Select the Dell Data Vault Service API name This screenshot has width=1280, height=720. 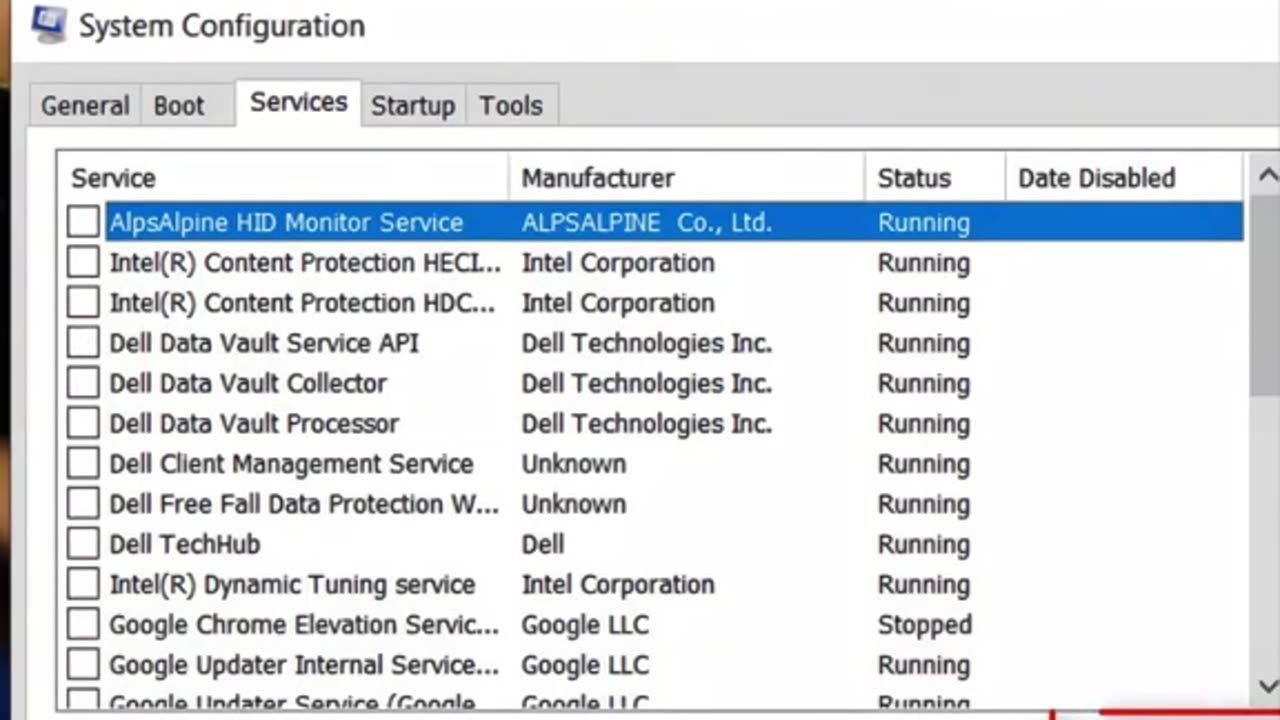point(264,343)
